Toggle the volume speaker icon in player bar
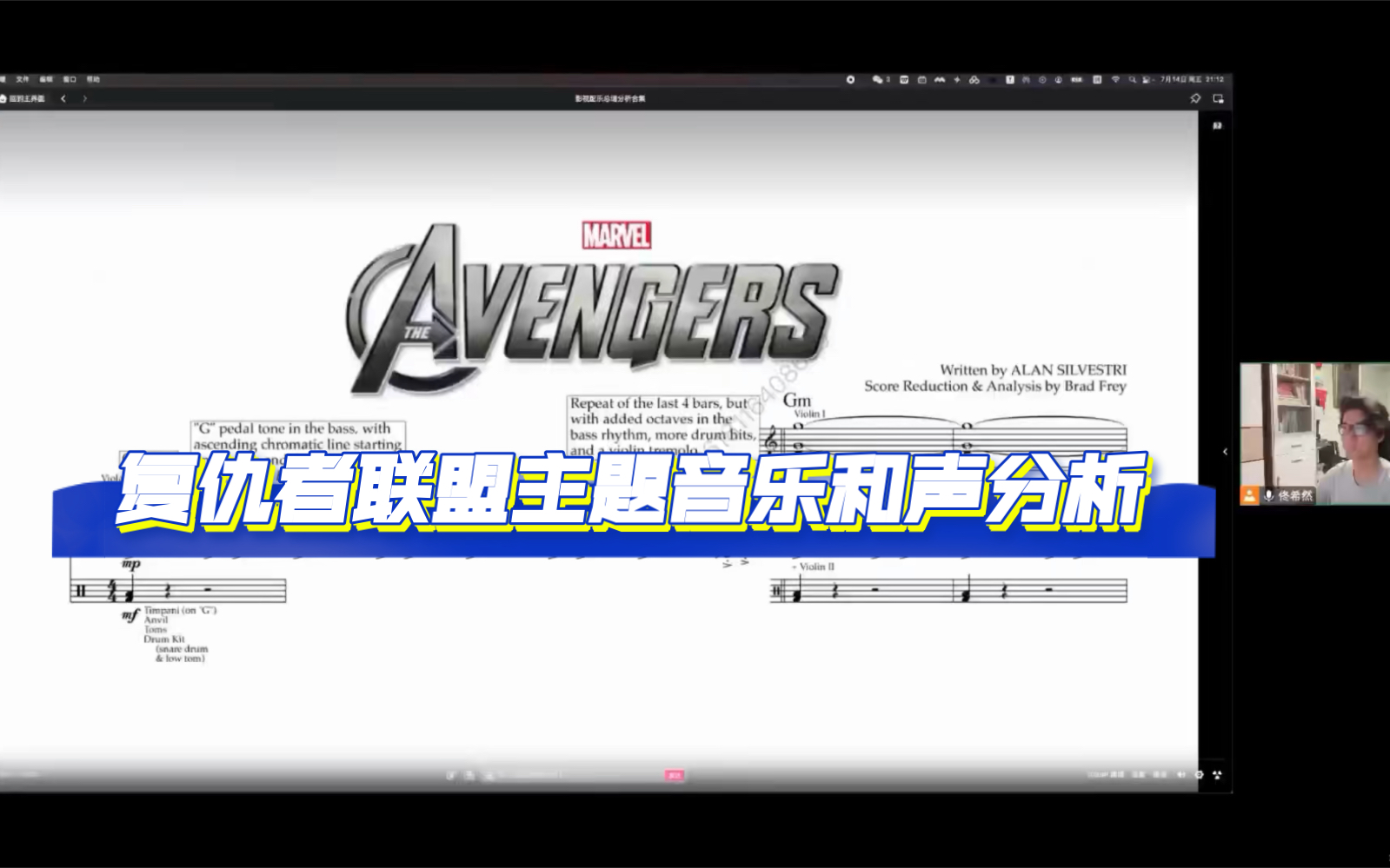Image resolution: width=1390 pixels, height=868 pixels. [1181, 774]
